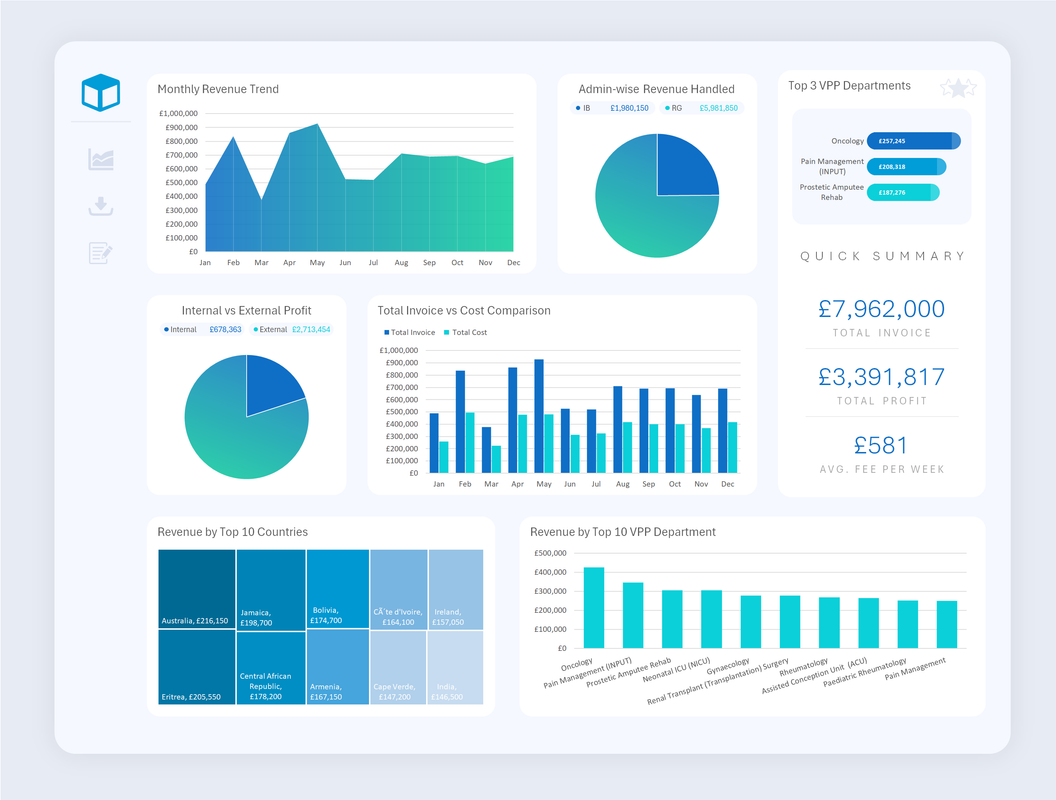Image resolution: width=1056 pixels, height=800 pixels.
Task: Click the £581 avg fee figure
Action: (x=881, y=445)
